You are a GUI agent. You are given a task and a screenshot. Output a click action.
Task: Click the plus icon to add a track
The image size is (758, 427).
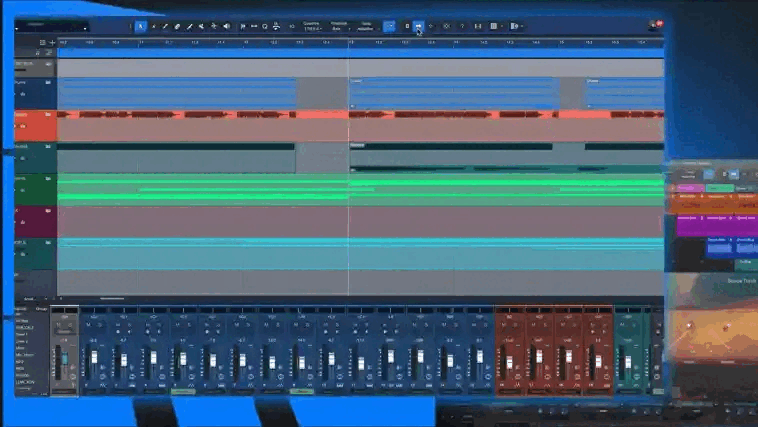click(52, 43)
